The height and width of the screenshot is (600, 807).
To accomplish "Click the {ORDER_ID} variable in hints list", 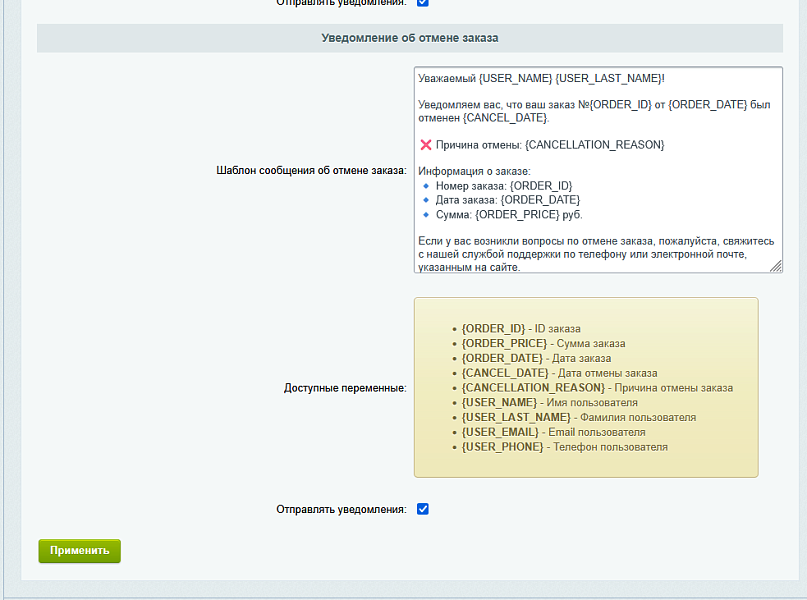I will coord(493,329).
